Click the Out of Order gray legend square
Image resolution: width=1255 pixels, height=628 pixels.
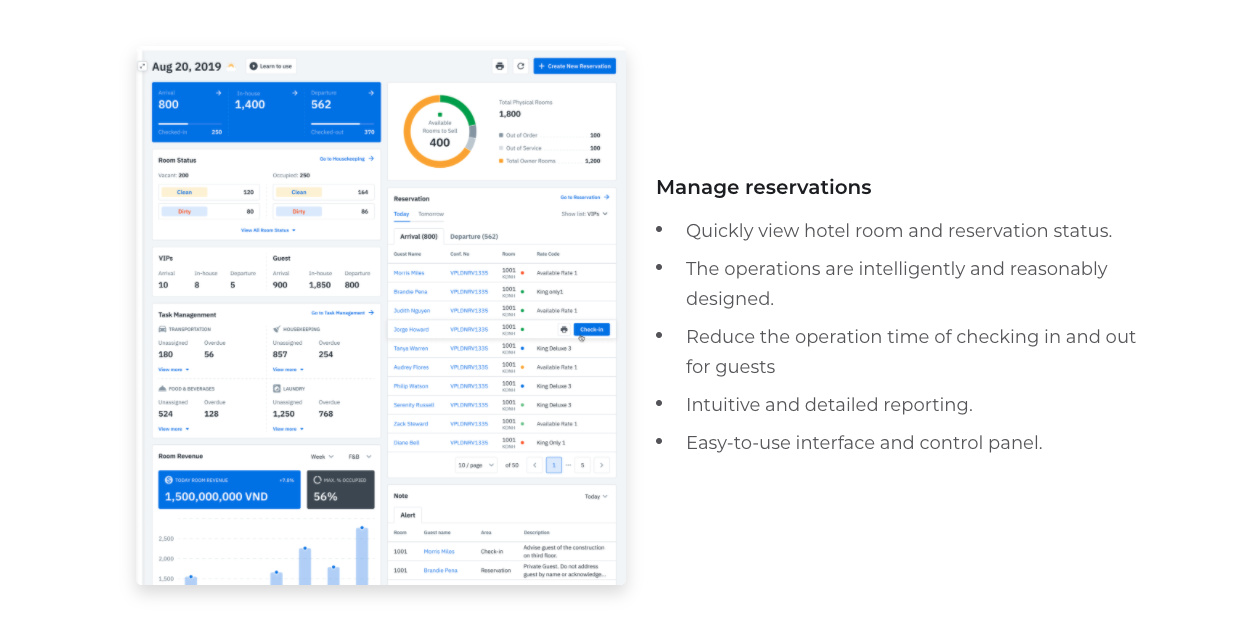(x=501, y=134)
